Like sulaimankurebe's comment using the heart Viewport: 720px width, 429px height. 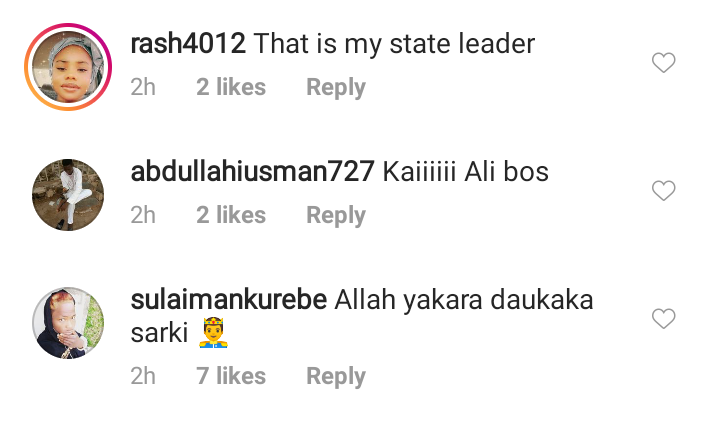(x=664, y=318)
